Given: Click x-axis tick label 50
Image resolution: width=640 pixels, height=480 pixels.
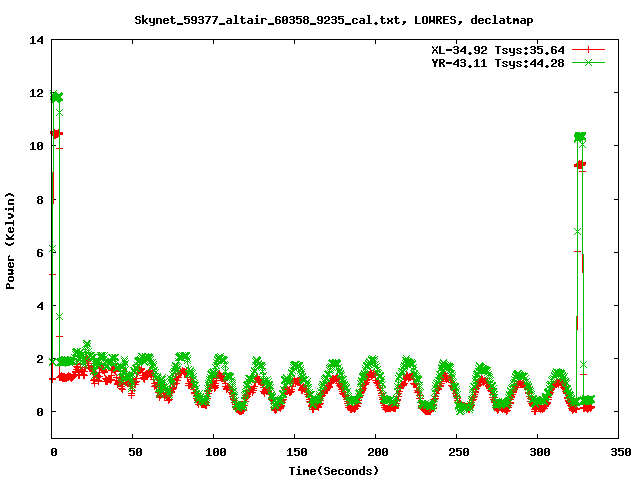Looking at the screenshot, I should click(x=135, y=452).
